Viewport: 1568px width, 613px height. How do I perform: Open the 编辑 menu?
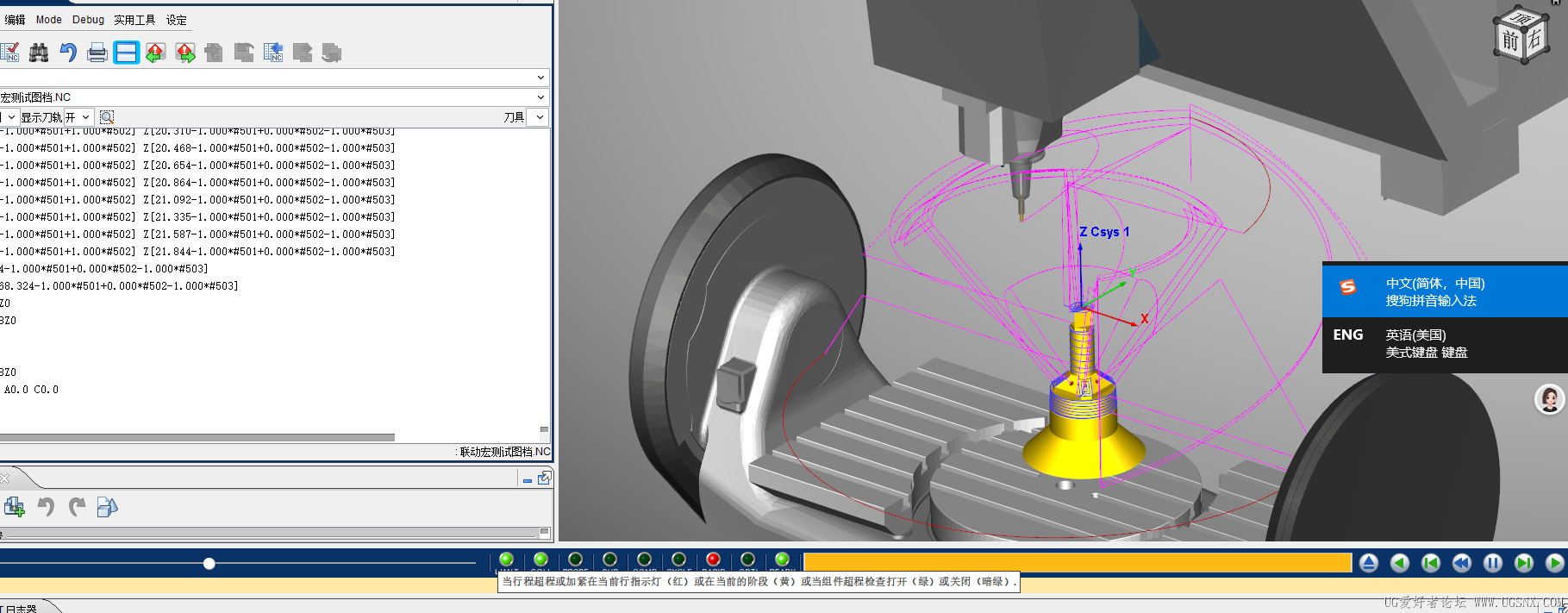click(15, 20)
